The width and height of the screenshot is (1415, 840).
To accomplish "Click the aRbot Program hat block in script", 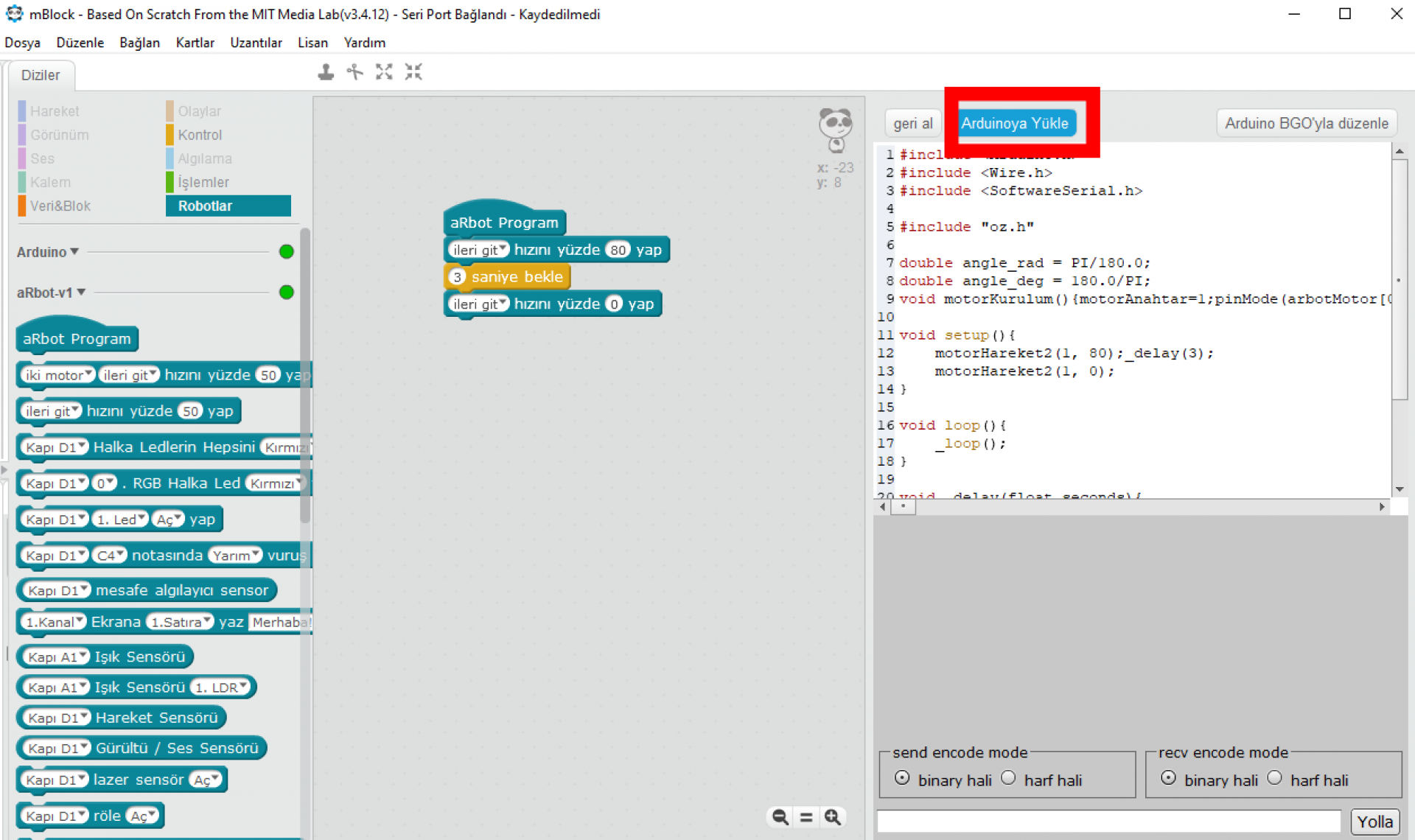I will click(504, 218).
